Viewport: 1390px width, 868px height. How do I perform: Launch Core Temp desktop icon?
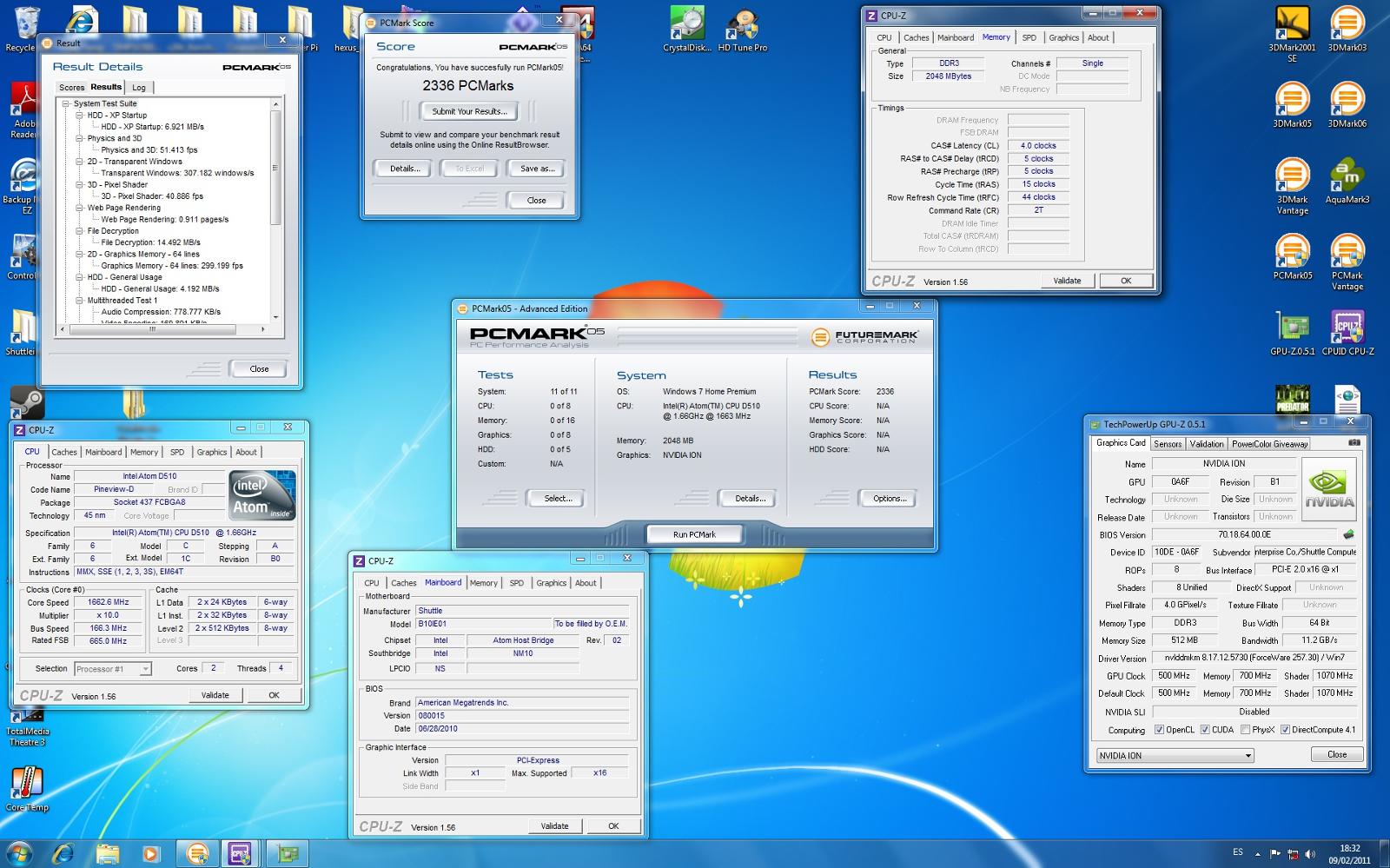coord(27,787)
